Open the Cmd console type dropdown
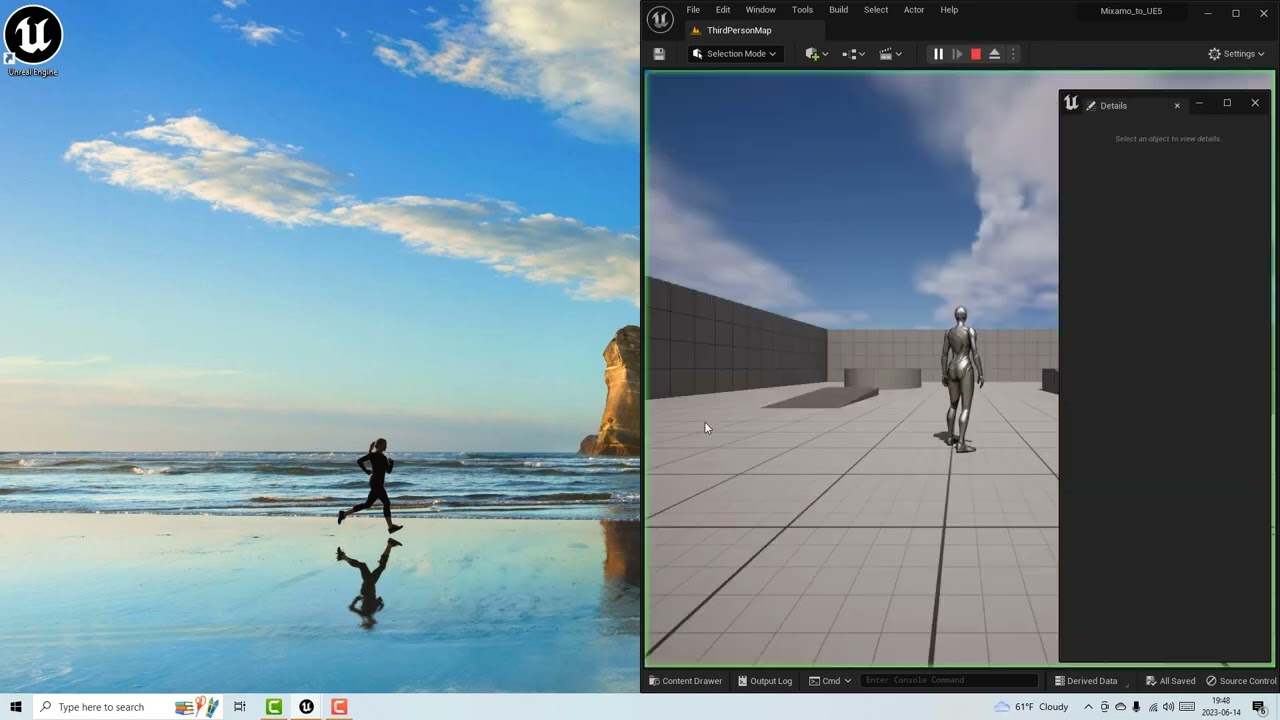1280x720 pixels. (x=831, y=681)
